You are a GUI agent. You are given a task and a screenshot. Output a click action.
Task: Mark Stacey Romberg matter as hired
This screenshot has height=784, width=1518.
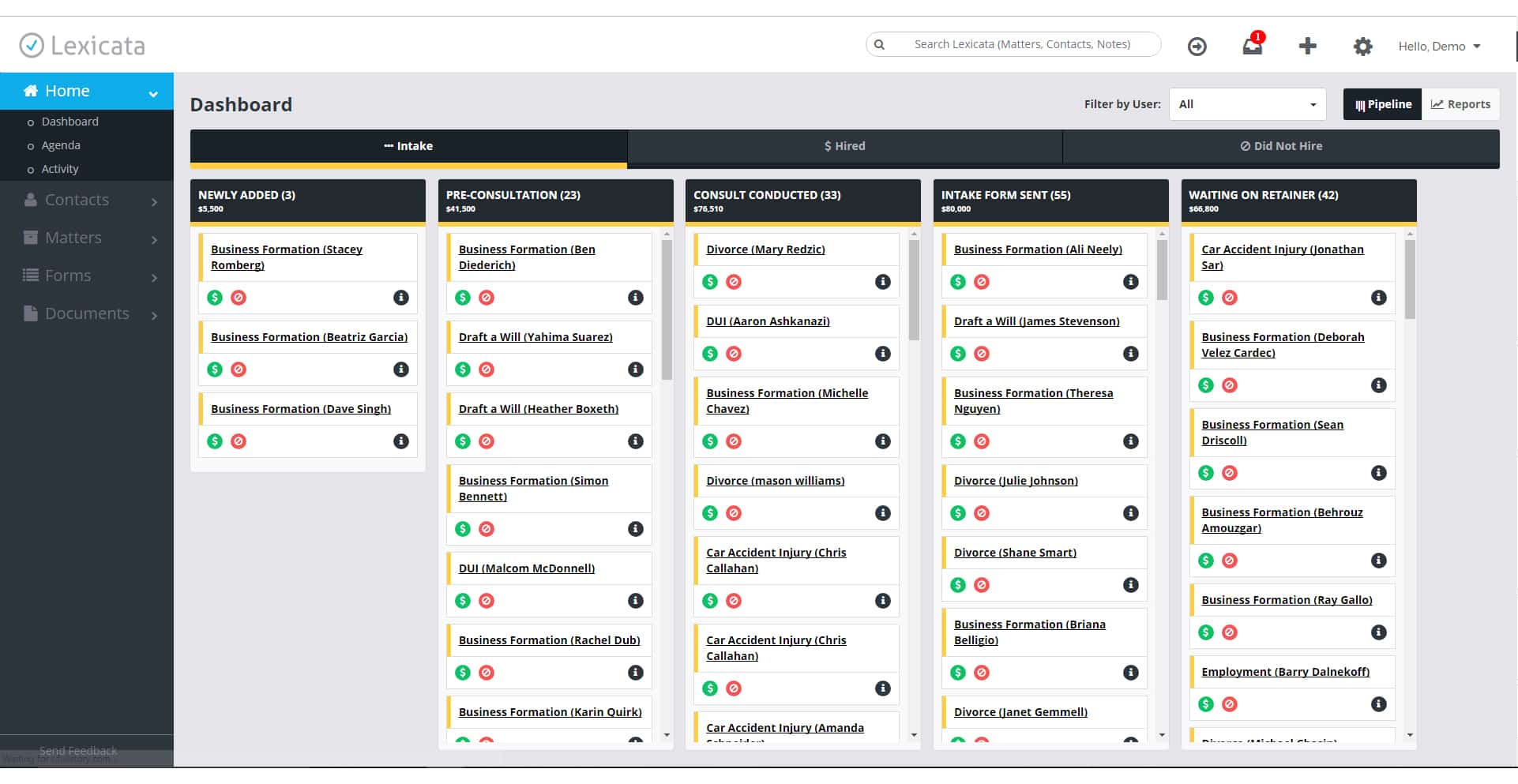pos(215,298)
